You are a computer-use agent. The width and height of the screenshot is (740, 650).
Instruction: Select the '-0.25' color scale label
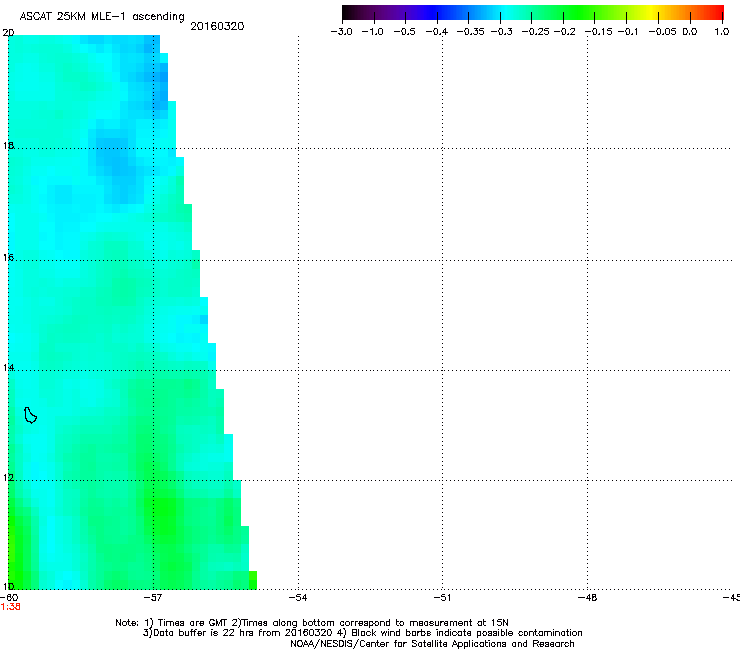pyautogui.click(x=536, y=32)
